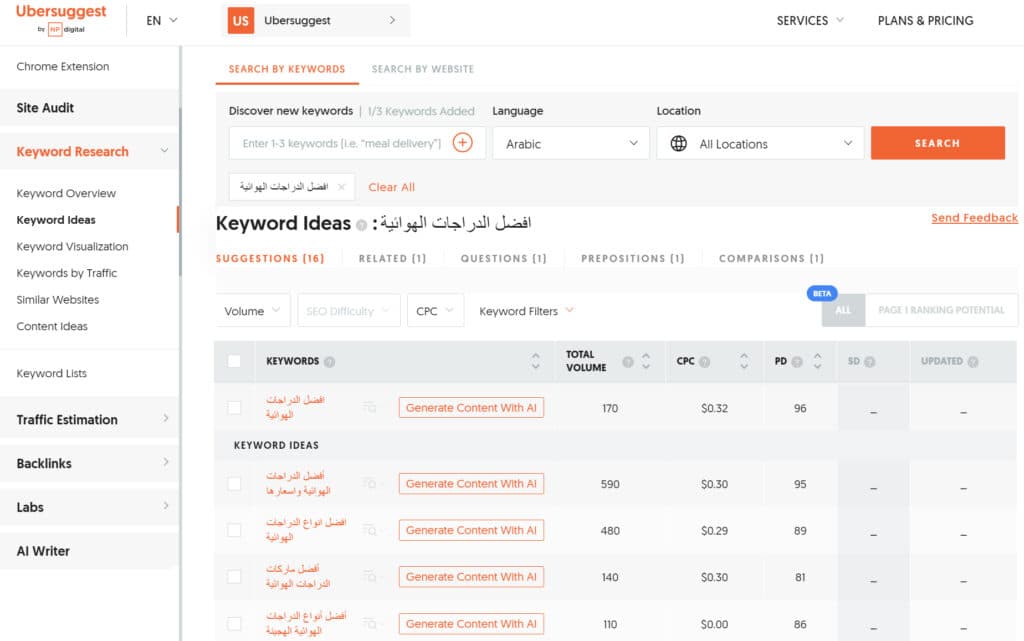Switch to ALL ranking view toggle
Image resolution: width=1024 pixels, height=641 pixels.
(x=843, y=310)
